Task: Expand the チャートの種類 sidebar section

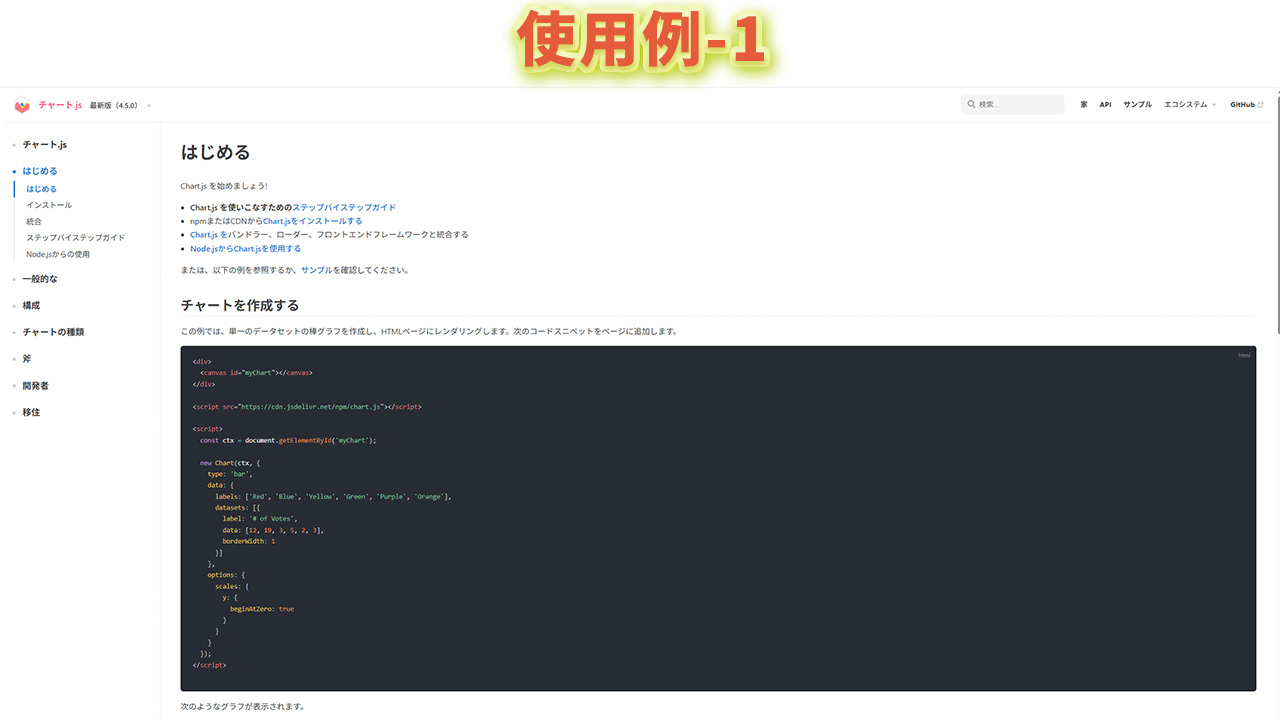Action: coord(53,332)
